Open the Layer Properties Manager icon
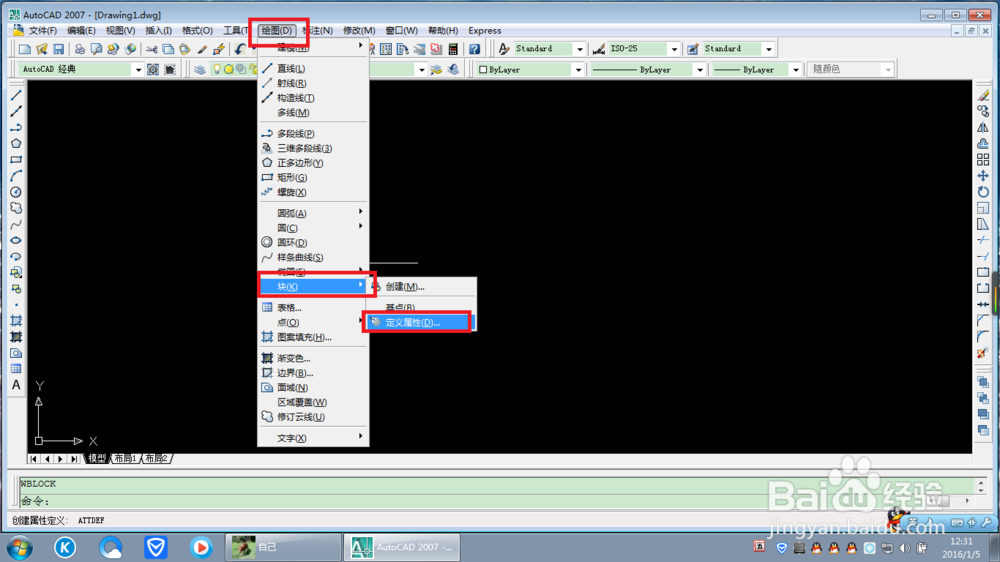1000x562 pixels. (x=200, y=70)
